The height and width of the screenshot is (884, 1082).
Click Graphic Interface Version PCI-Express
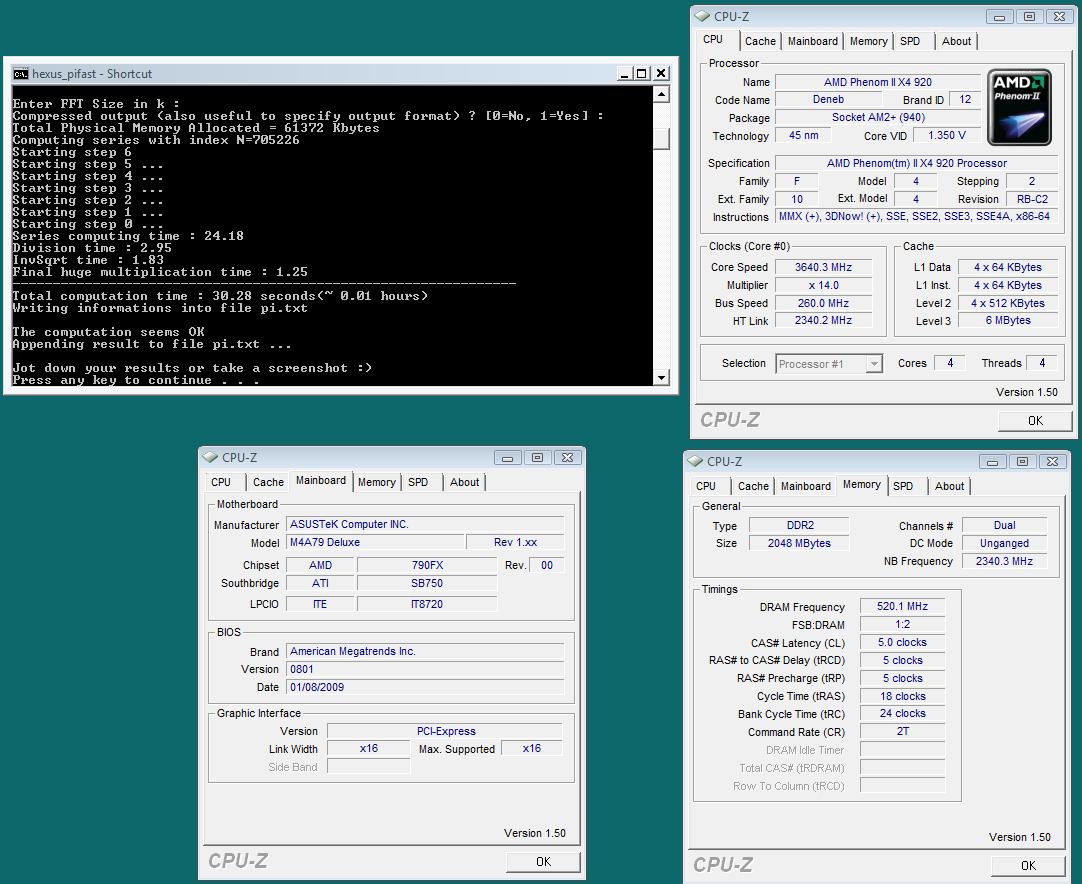pyautogui.click(x=445, y=731)
